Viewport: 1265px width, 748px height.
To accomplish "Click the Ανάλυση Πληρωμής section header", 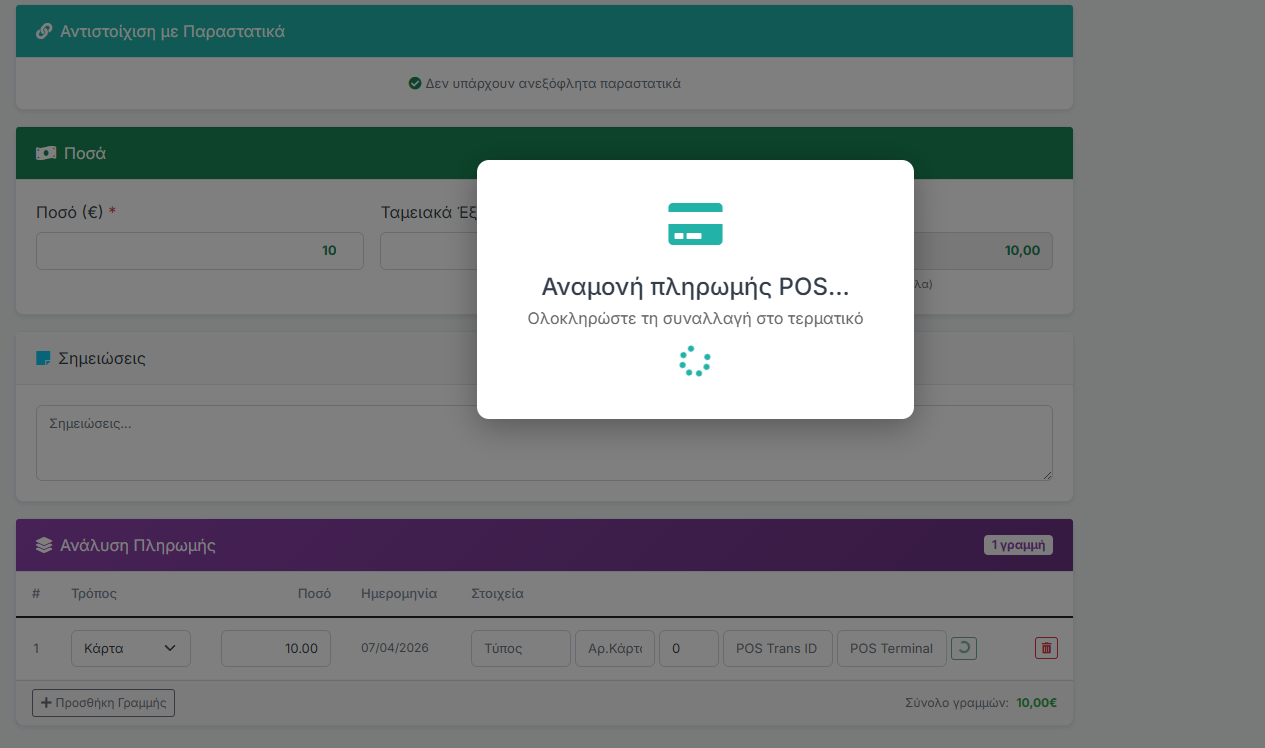I will pyautogui.click(x=544, y=545).
